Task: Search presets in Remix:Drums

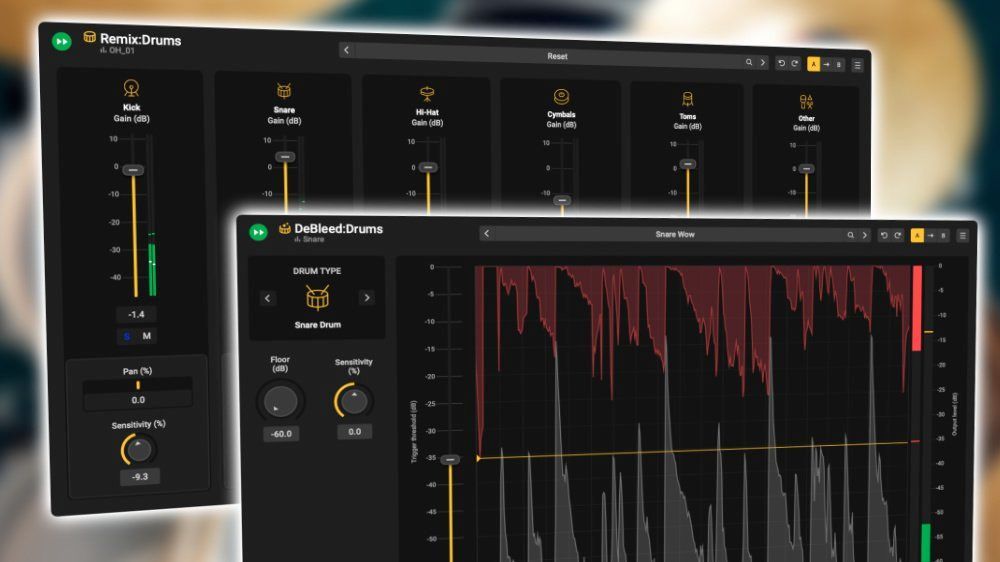Action: pos(749,62)
